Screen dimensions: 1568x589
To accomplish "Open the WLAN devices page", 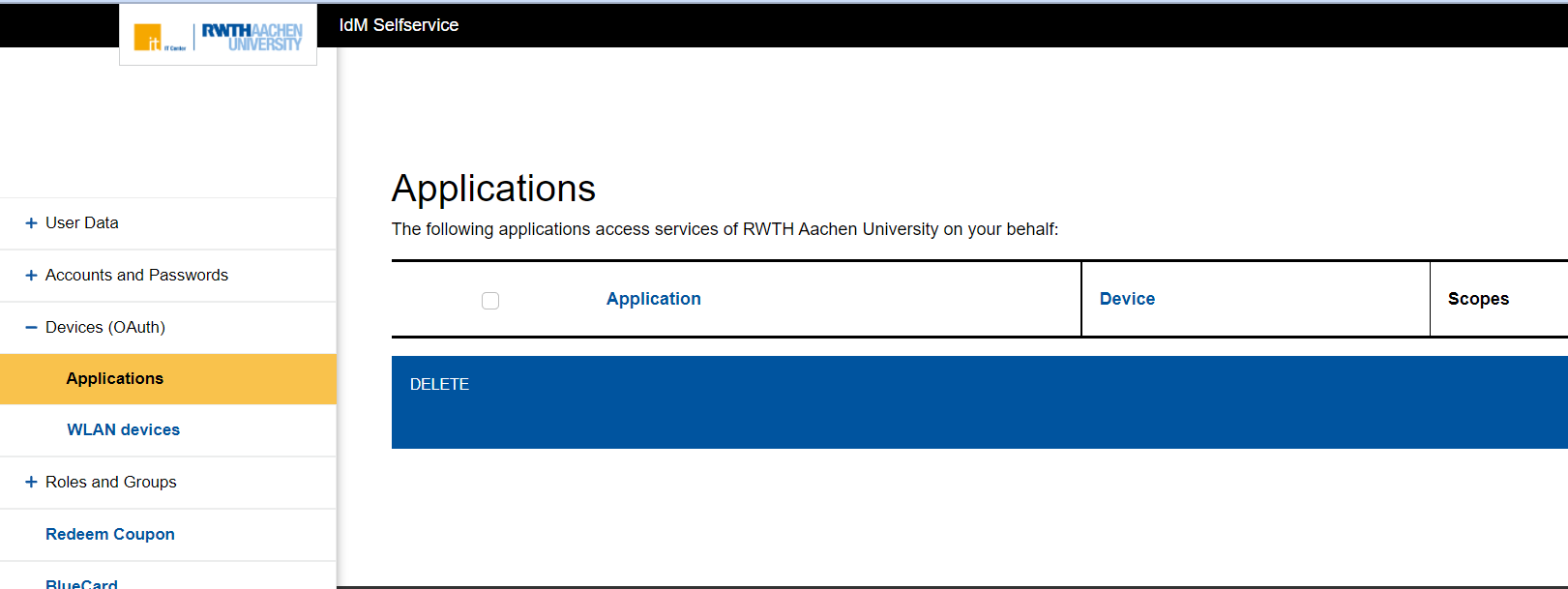I will 123,430.
